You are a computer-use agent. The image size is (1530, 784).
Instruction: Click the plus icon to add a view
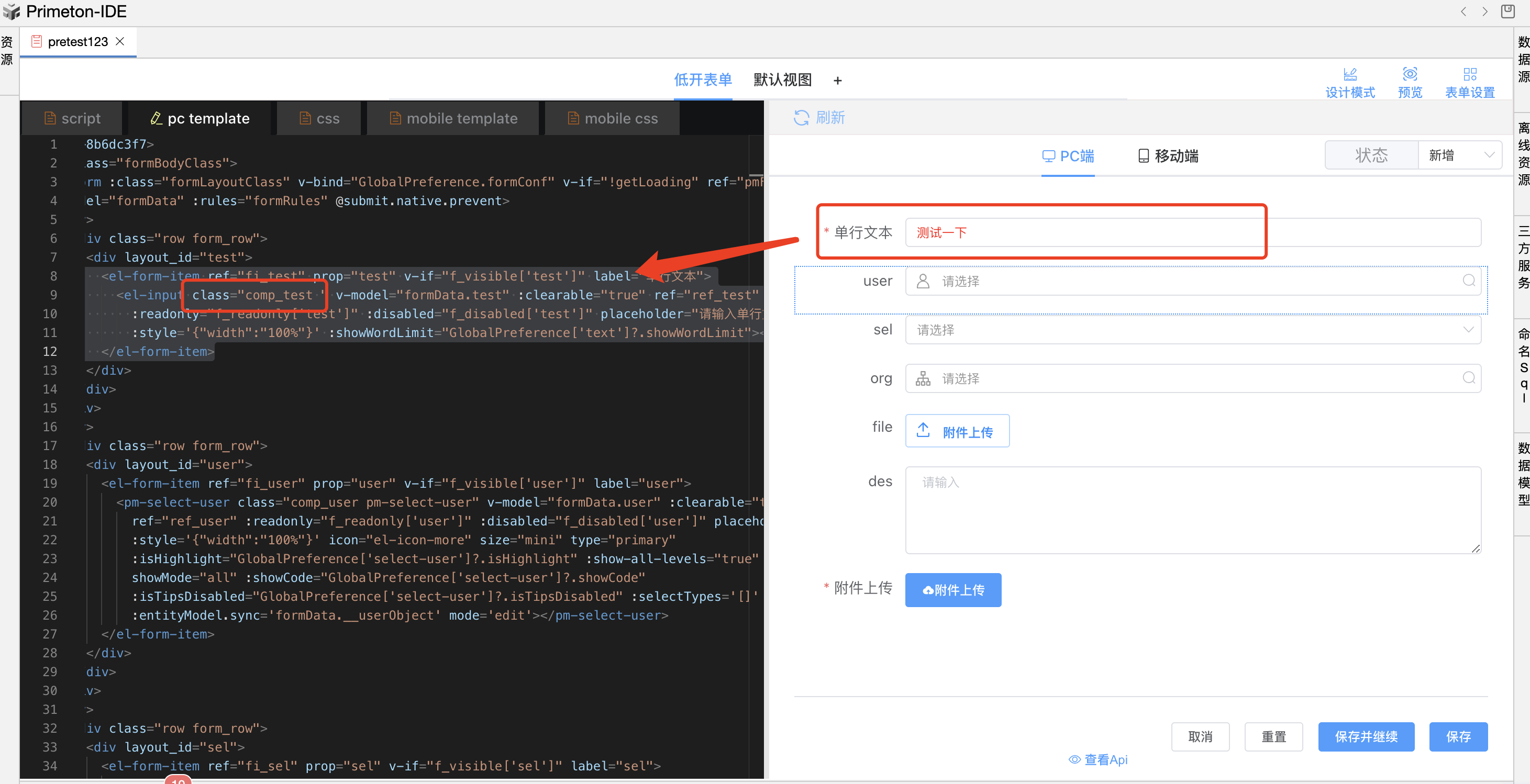[837, 81]
